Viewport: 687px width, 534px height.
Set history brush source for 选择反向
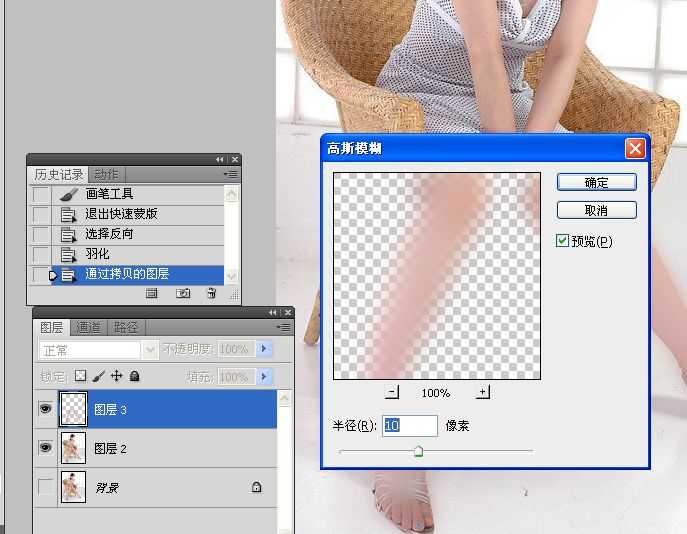tap(41, 234)
